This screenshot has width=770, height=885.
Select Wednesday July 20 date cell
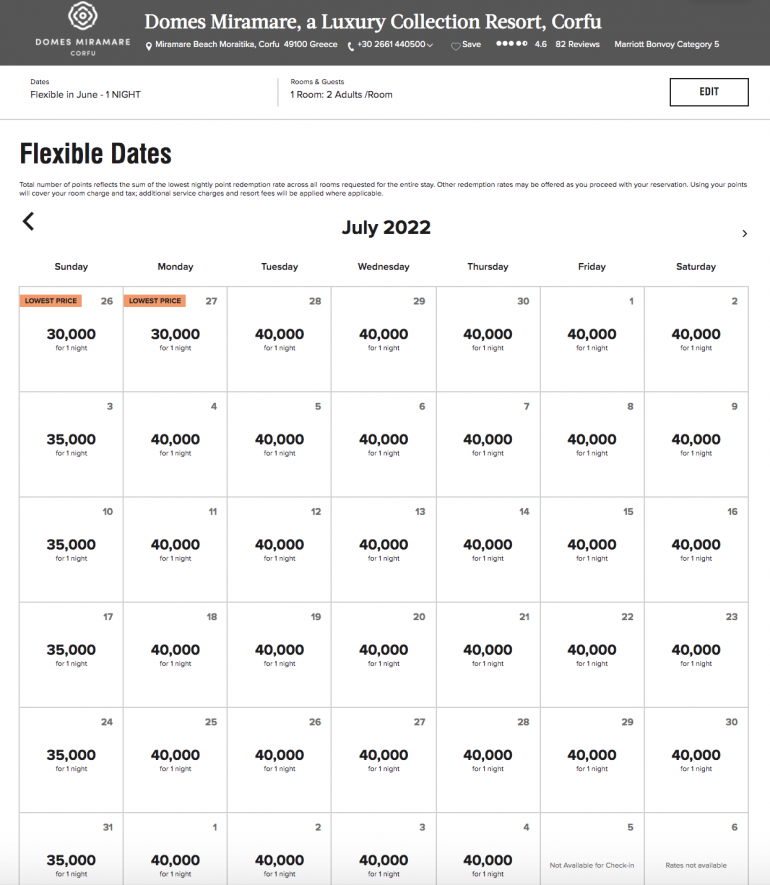[383, 654]
